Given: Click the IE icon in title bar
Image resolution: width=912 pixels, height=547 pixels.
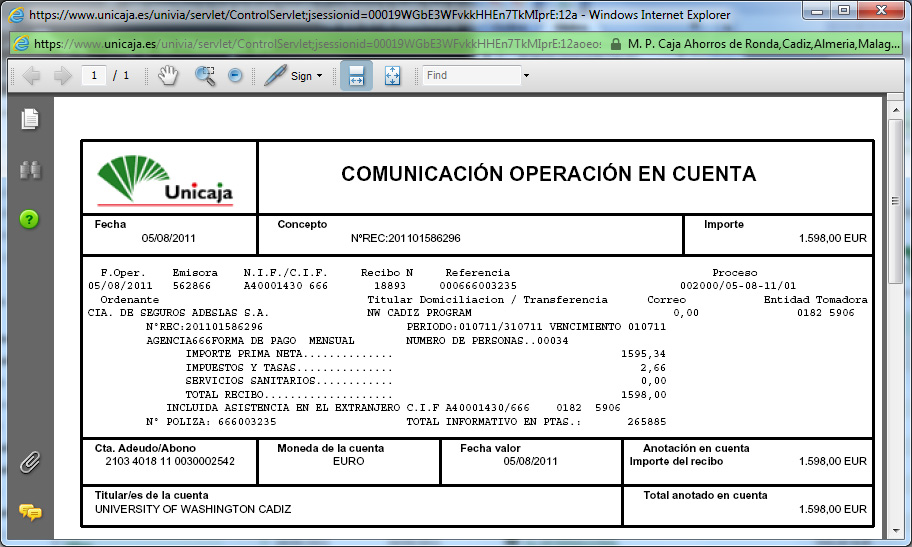Looking at the screenshot, I should [x=17, y=15].
